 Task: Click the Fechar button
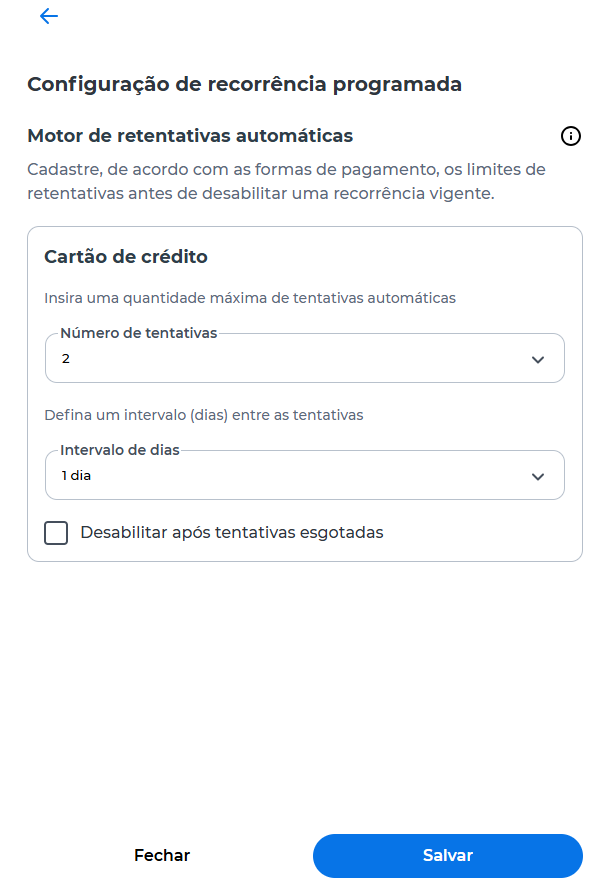[162, 855]
